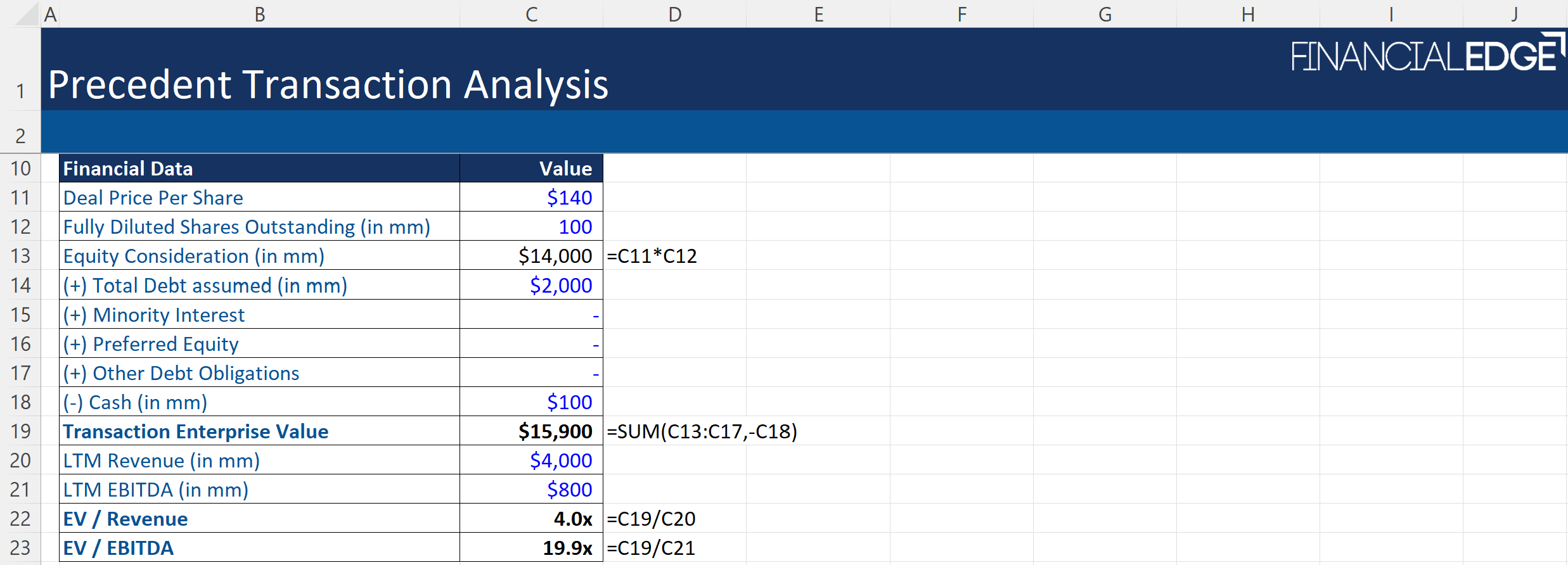Select column B header

pos(259,14)
